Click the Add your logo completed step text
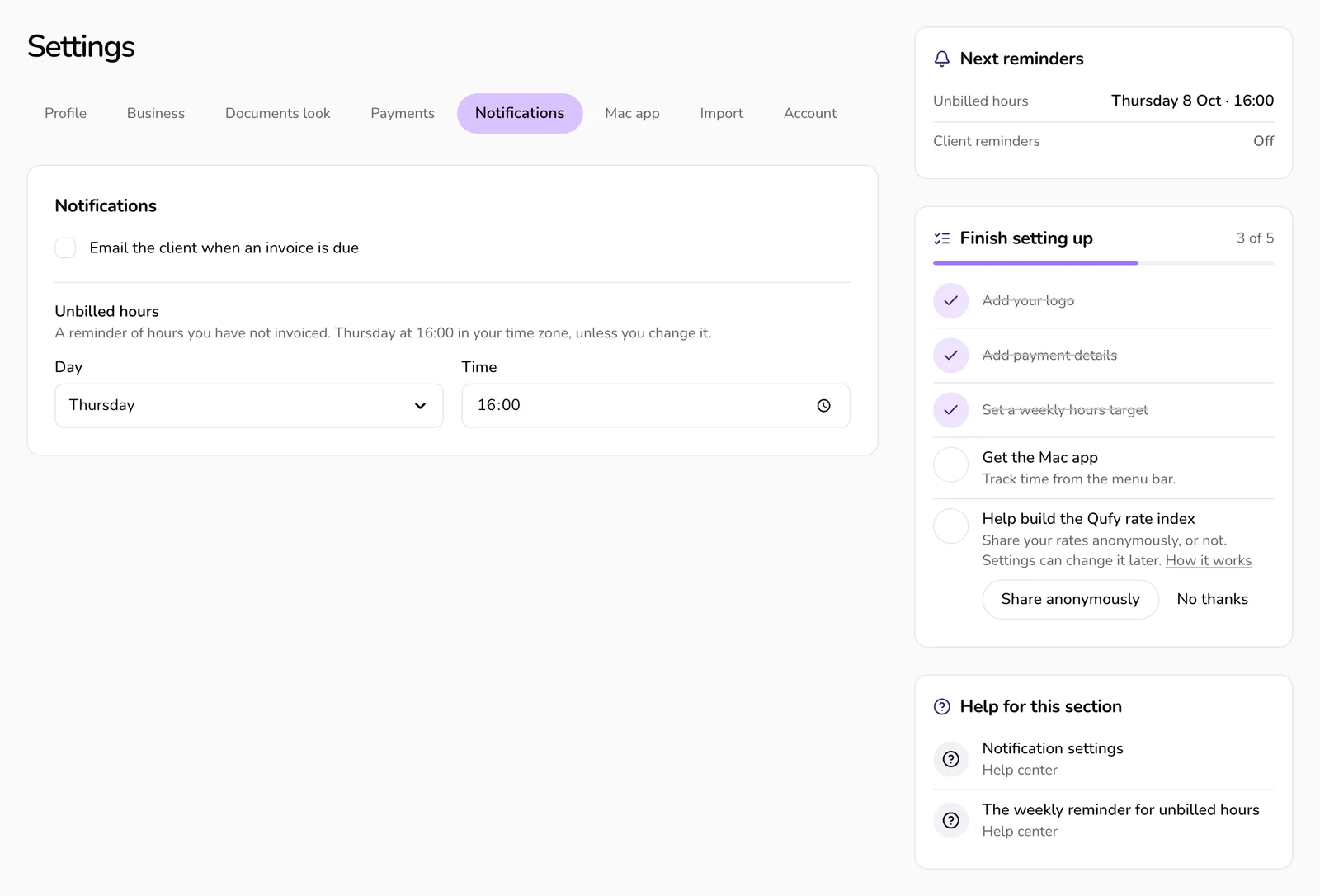Viewport: 1320px width, 896px height. pos(1028,301)
